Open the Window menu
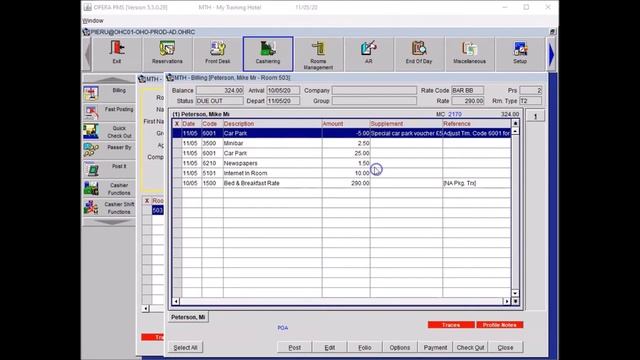Viewport: 640px width, 360px height. click(x=93, y=20)
